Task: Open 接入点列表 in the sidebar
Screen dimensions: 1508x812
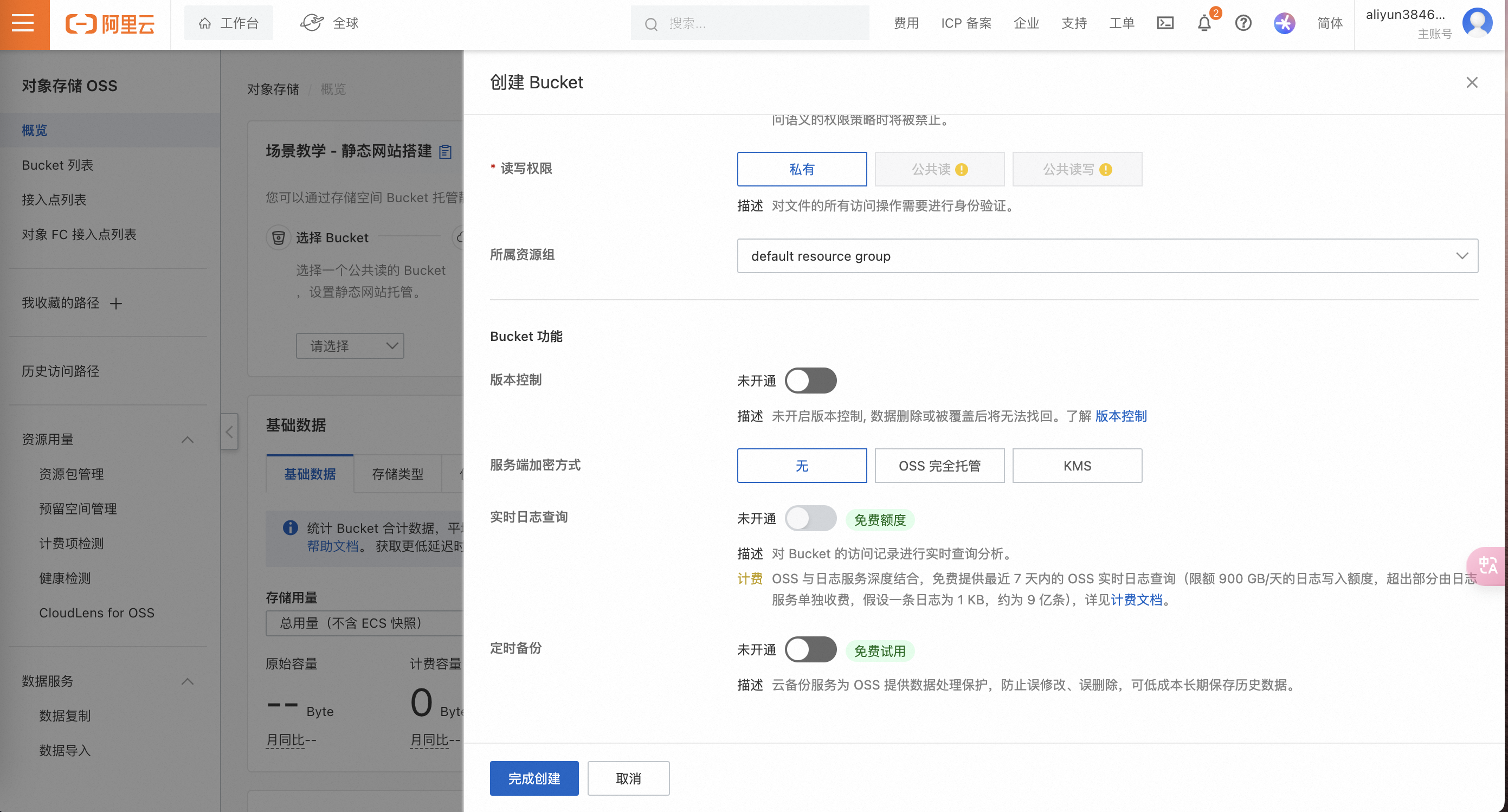Action: [x=54, y=199]
